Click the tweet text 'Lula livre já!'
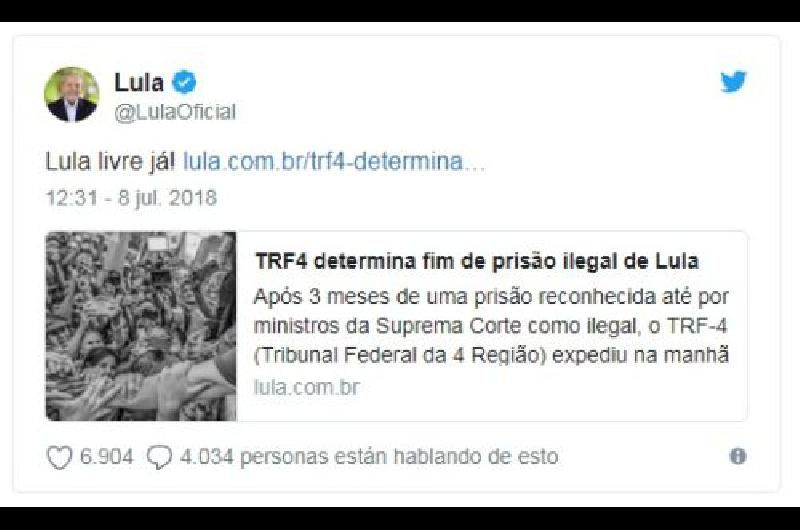Viewport: 800px width, 530px height. [111, 162]
